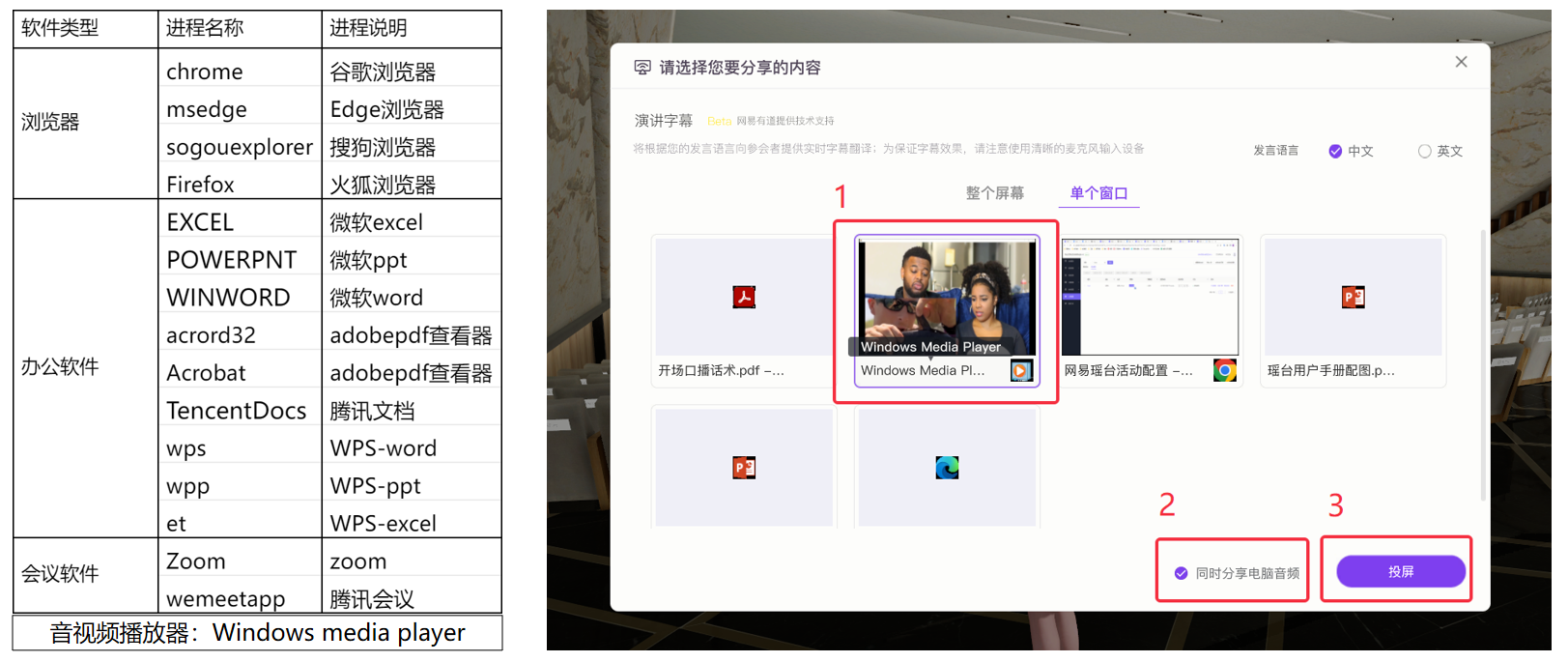
Task: Select the Windows Media Player window thumbnail
Action: [x=947, y=311]
